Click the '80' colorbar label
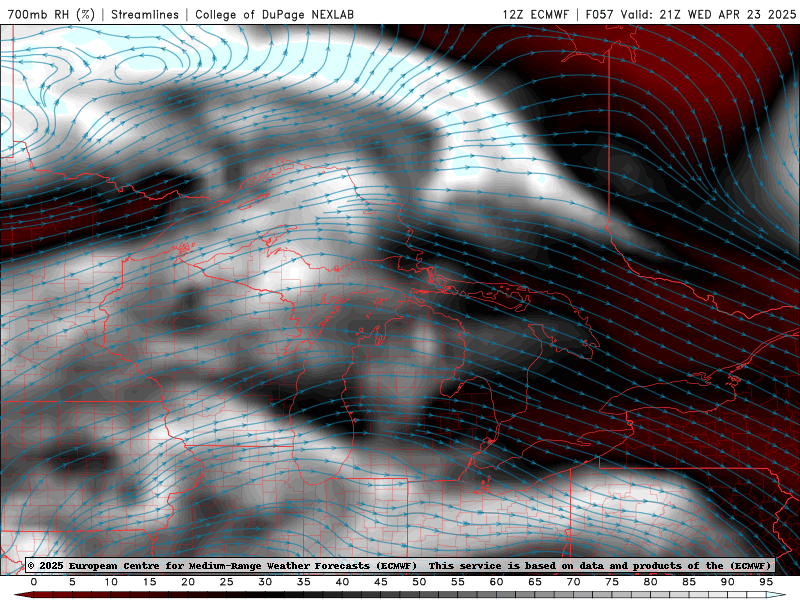 651,582
